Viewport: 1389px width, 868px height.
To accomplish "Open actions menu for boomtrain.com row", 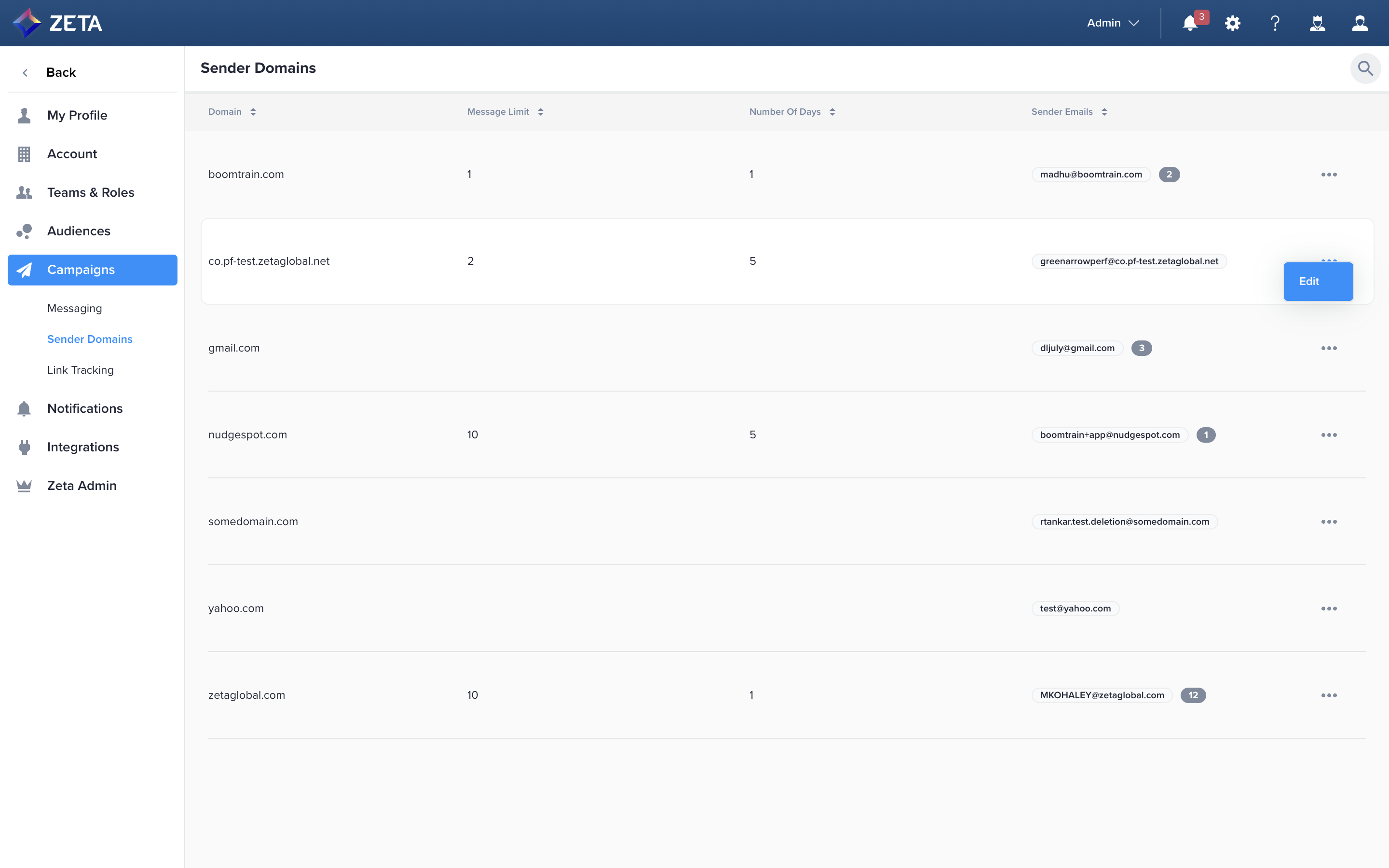I will pyautogui.click(x=1329, y=175).
